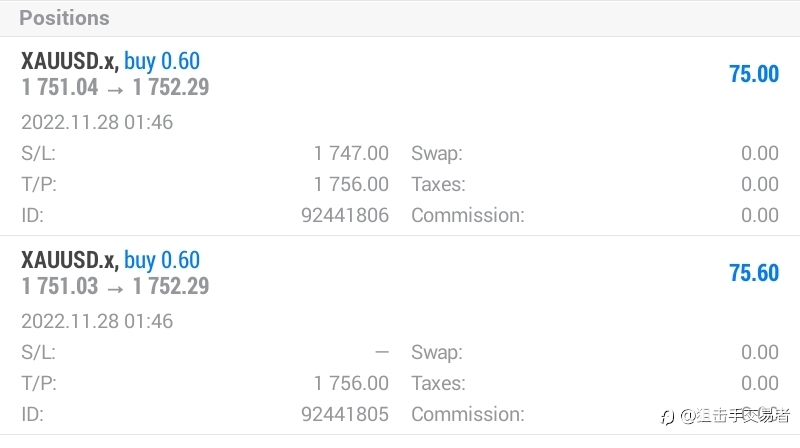800x448 pixels.
Task: Tap the empty S/L dash in second position
Action: [x=382, y=352]
